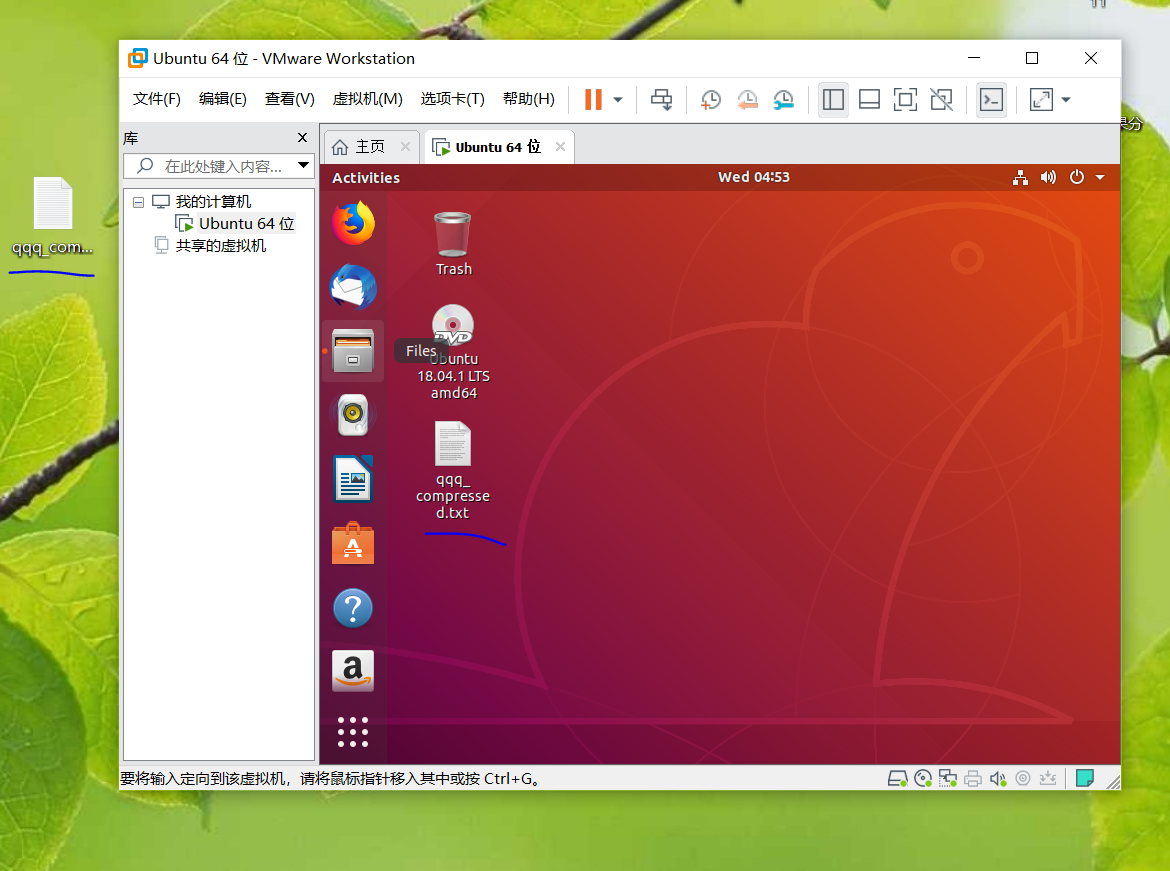The height and width of the screenshot is (871, 1170).
Task: Select the Ubuntu 18.04.1 LTS DVD icon
Action: point(453,352)
